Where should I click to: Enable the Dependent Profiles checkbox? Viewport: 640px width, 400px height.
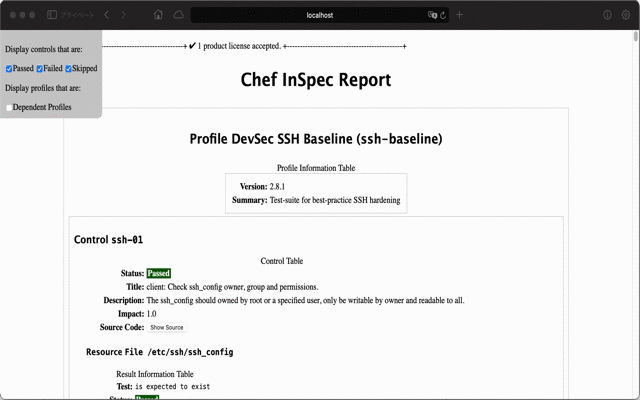[9, 108]
